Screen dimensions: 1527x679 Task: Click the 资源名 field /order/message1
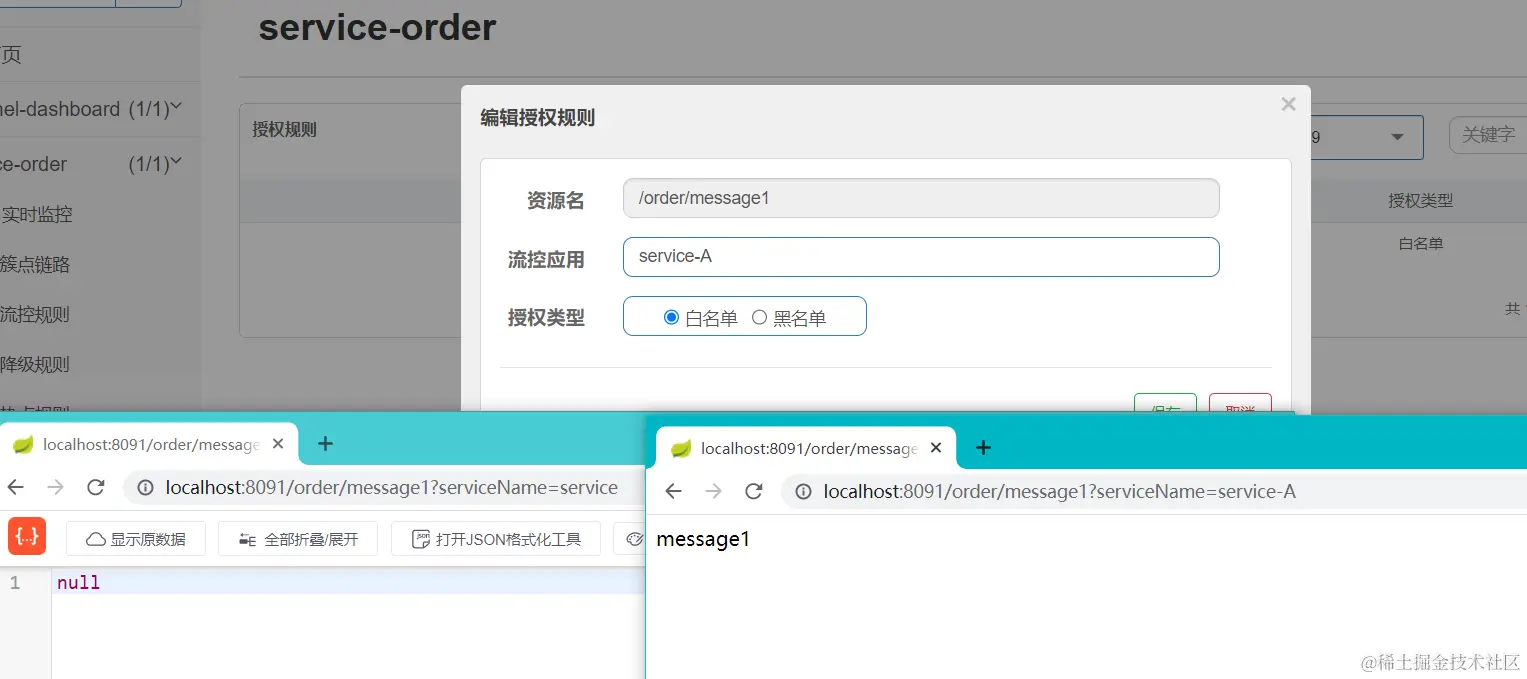pos(921,198)
